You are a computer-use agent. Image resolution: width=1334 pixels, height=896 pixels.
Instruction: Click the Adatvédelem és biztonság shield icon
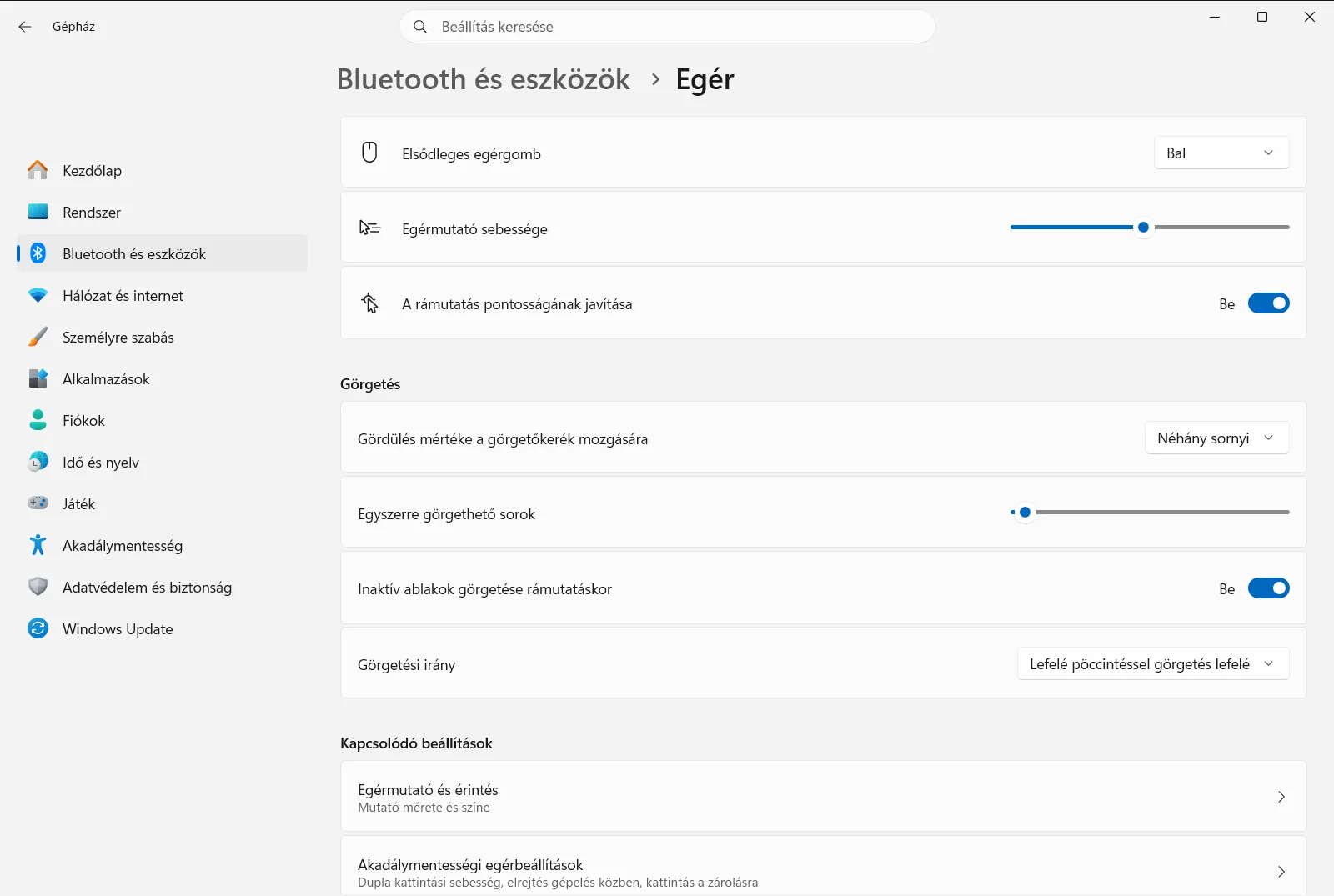click(x=38, y=587)
